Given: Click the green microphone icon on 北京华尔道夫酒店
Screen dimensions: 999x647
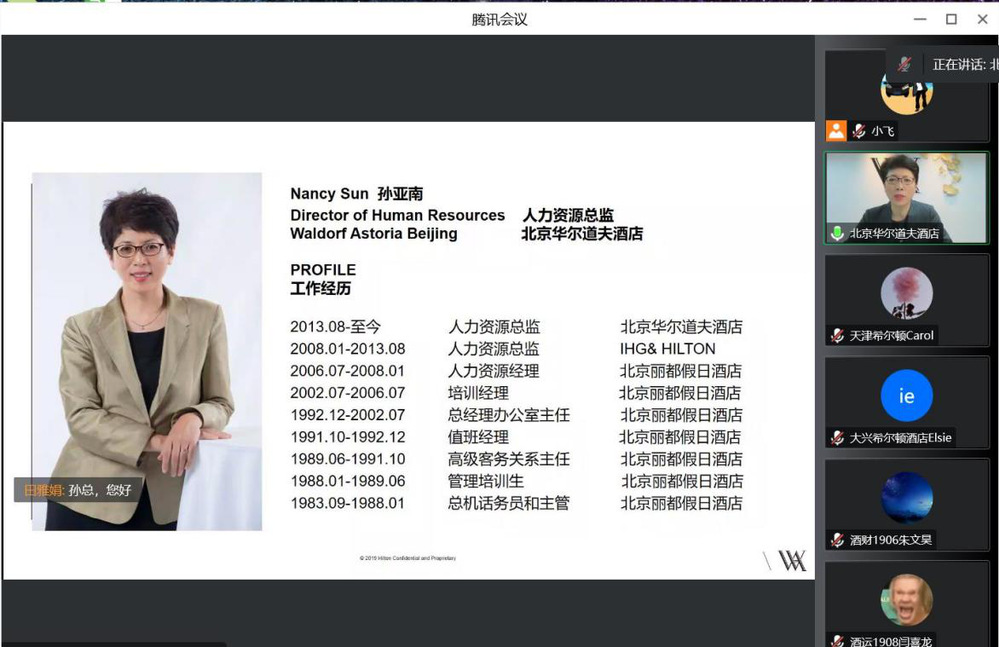Looking at the screenshot, I should coord(837,233).
